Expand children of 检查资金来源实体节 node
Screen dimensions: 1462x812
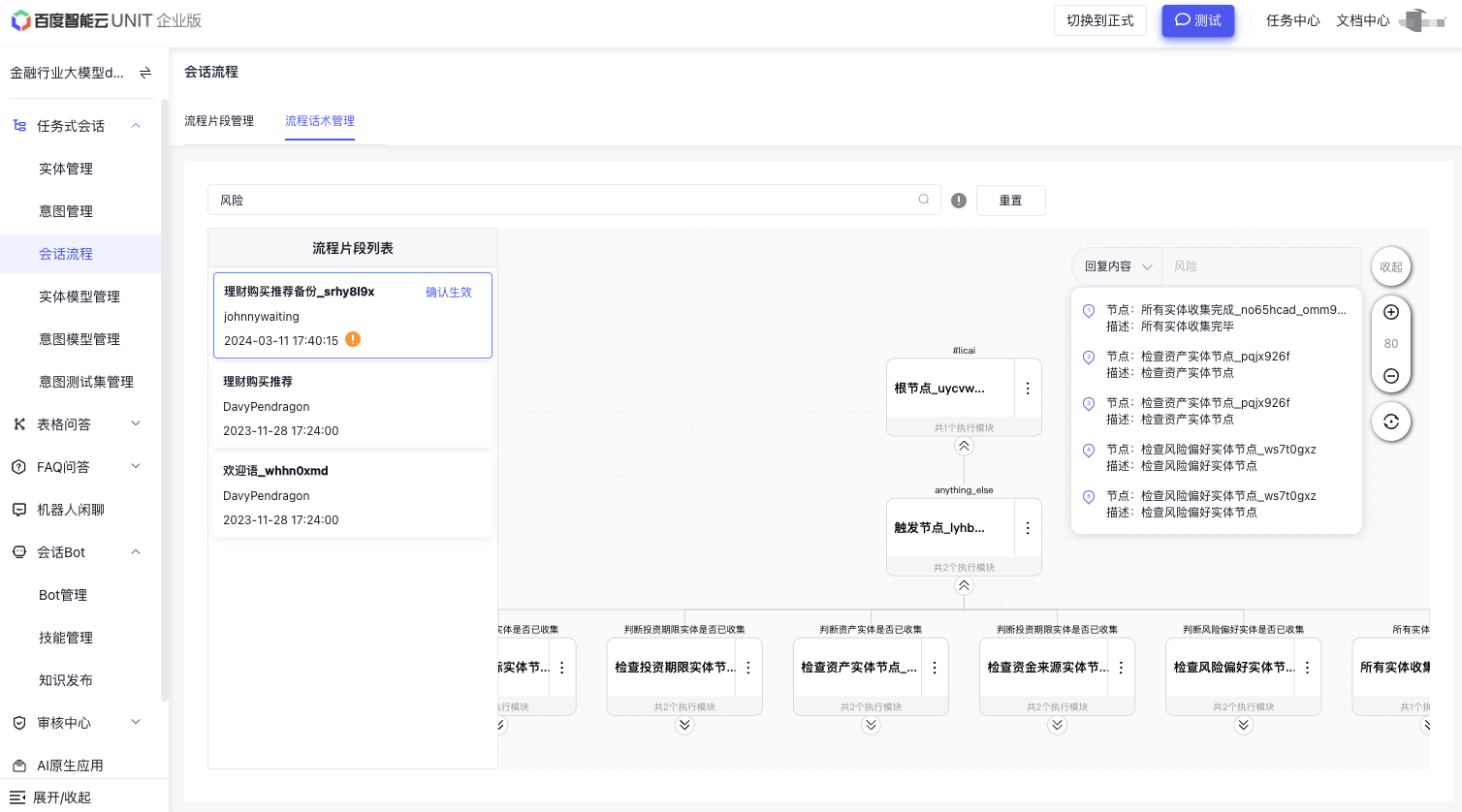pyautogui.click(x=1057, y=726)
